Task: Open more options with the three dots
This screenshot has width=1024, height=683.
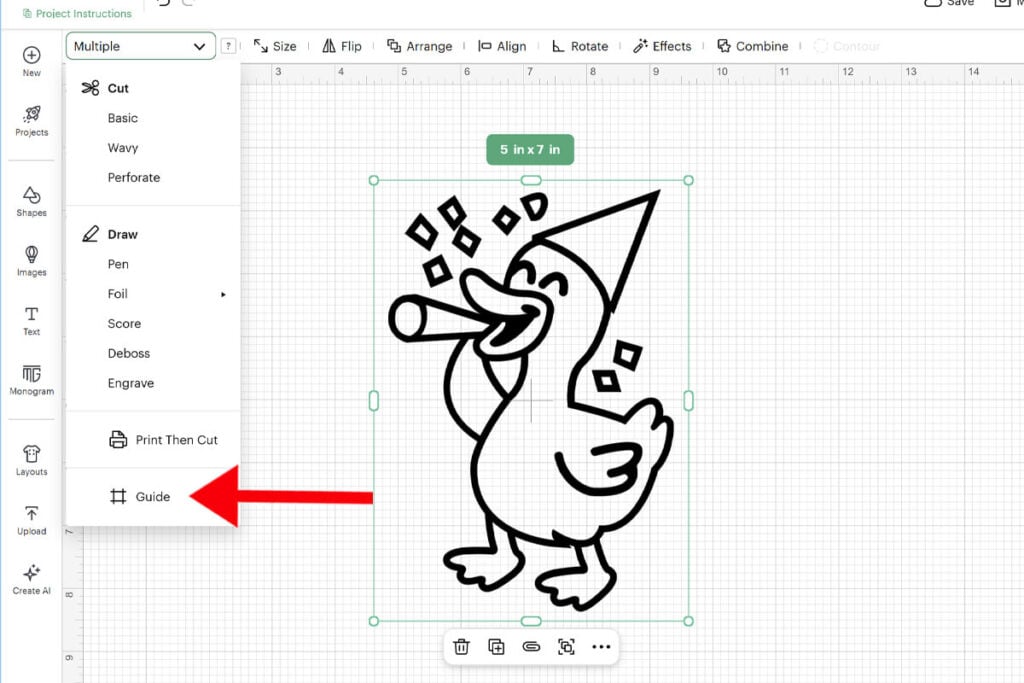Action: (x=601, y=646)
